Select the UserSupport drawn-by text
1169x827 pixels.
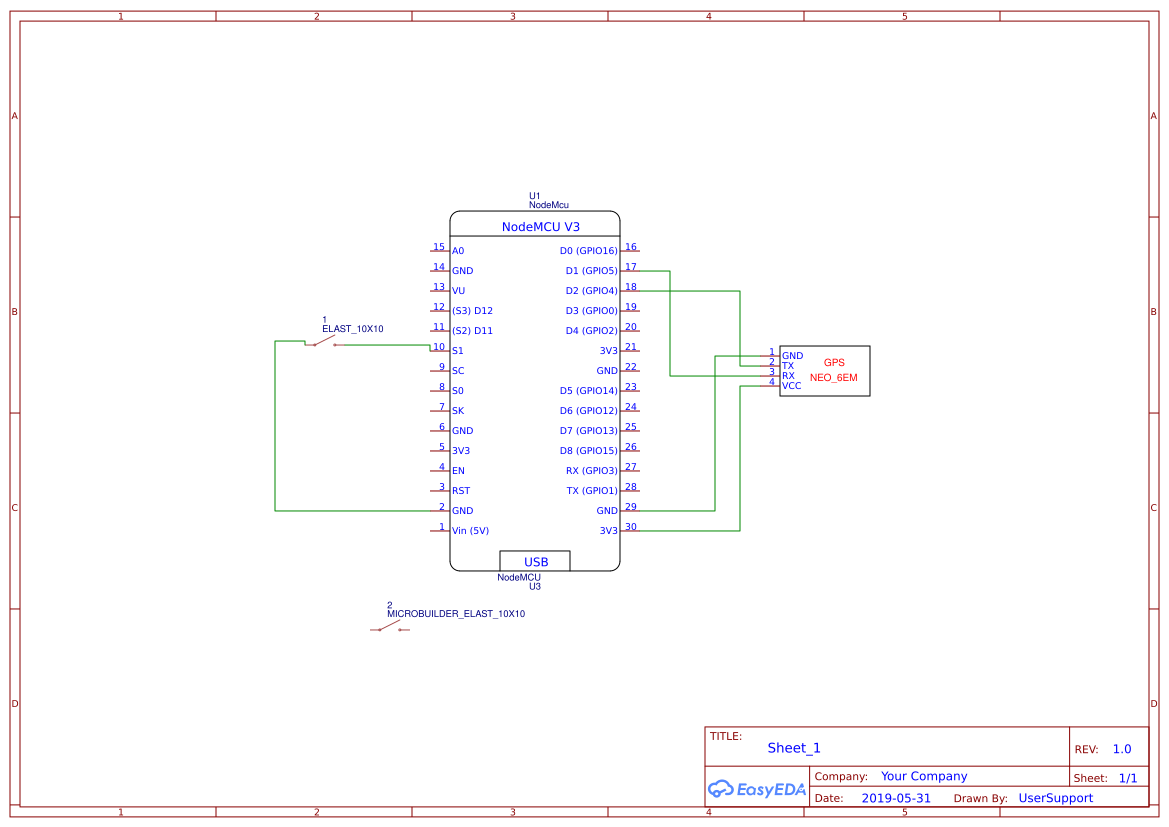pos(1056,797)
